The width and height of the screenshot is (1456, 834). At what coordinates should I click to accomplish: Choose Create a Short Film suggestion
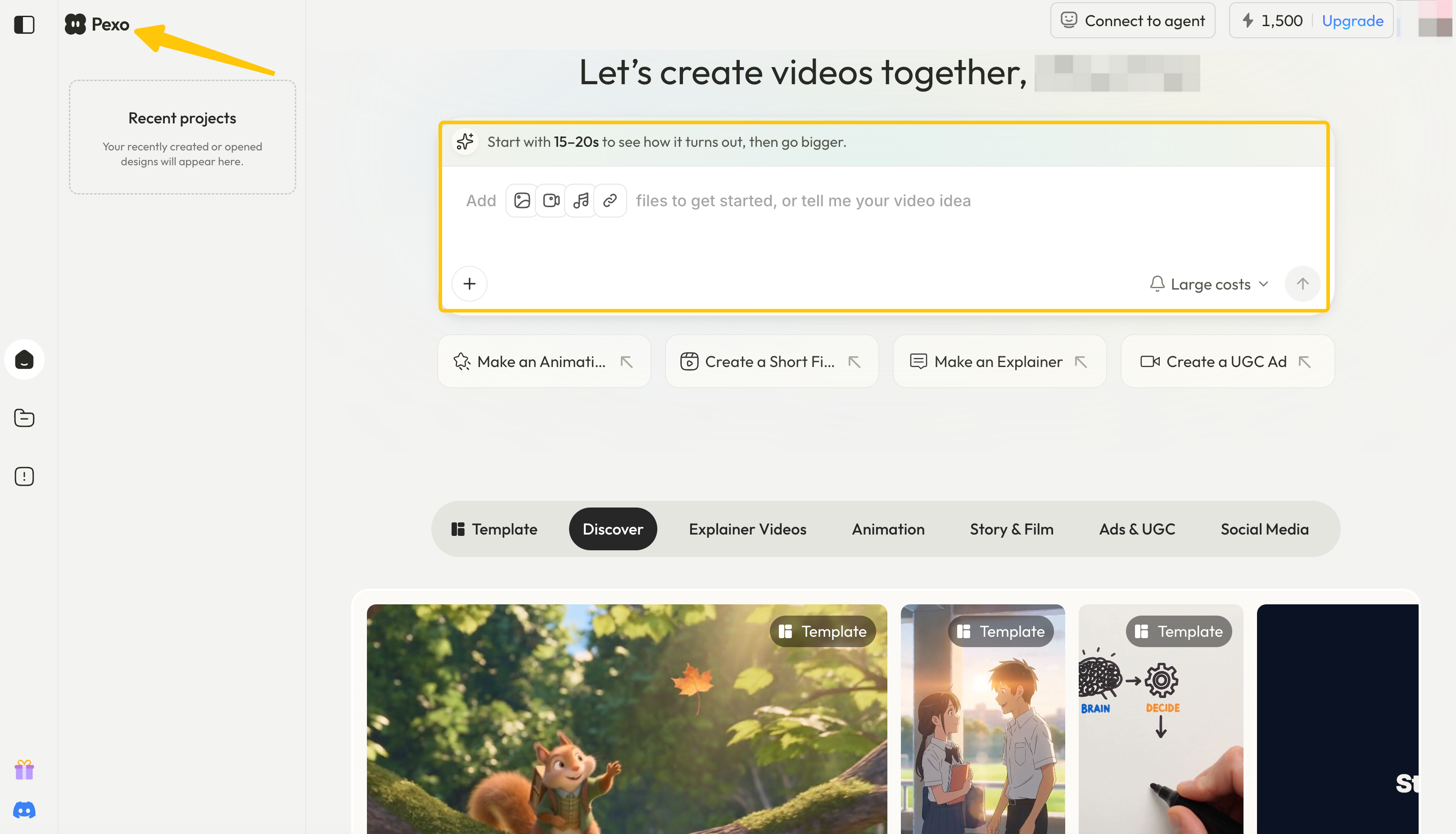click(x=771, y=362)
